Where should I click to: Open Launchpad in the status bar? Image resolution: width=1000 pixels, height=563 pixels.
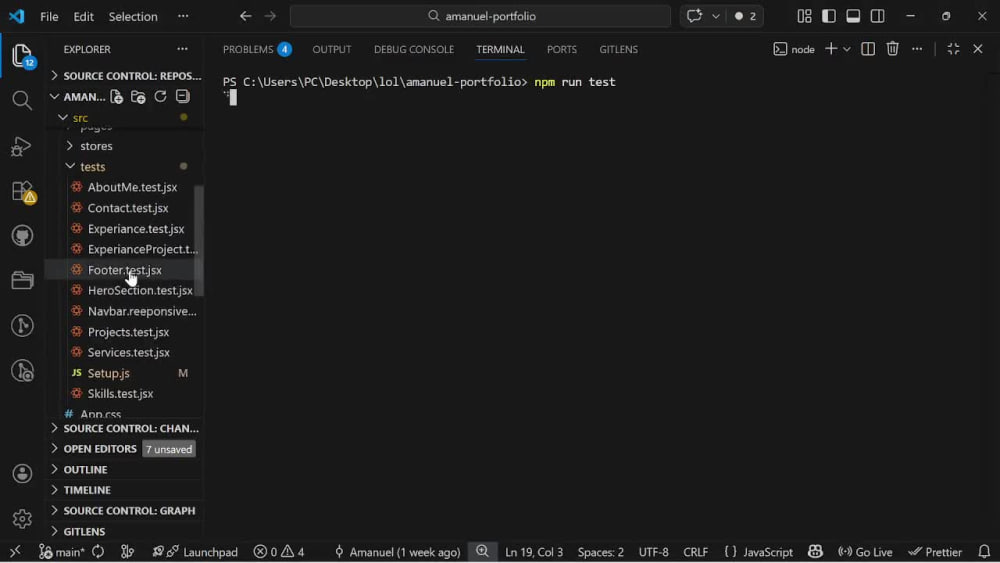coord(195,552)
